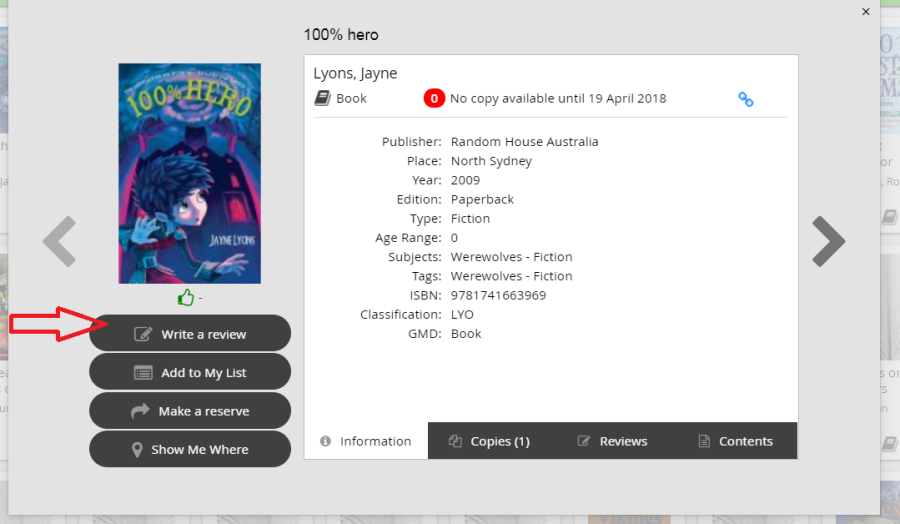Click the blue permalink chain icon
Image resolution: width=900 pixels, height=524 pixels.
point(745,99)
